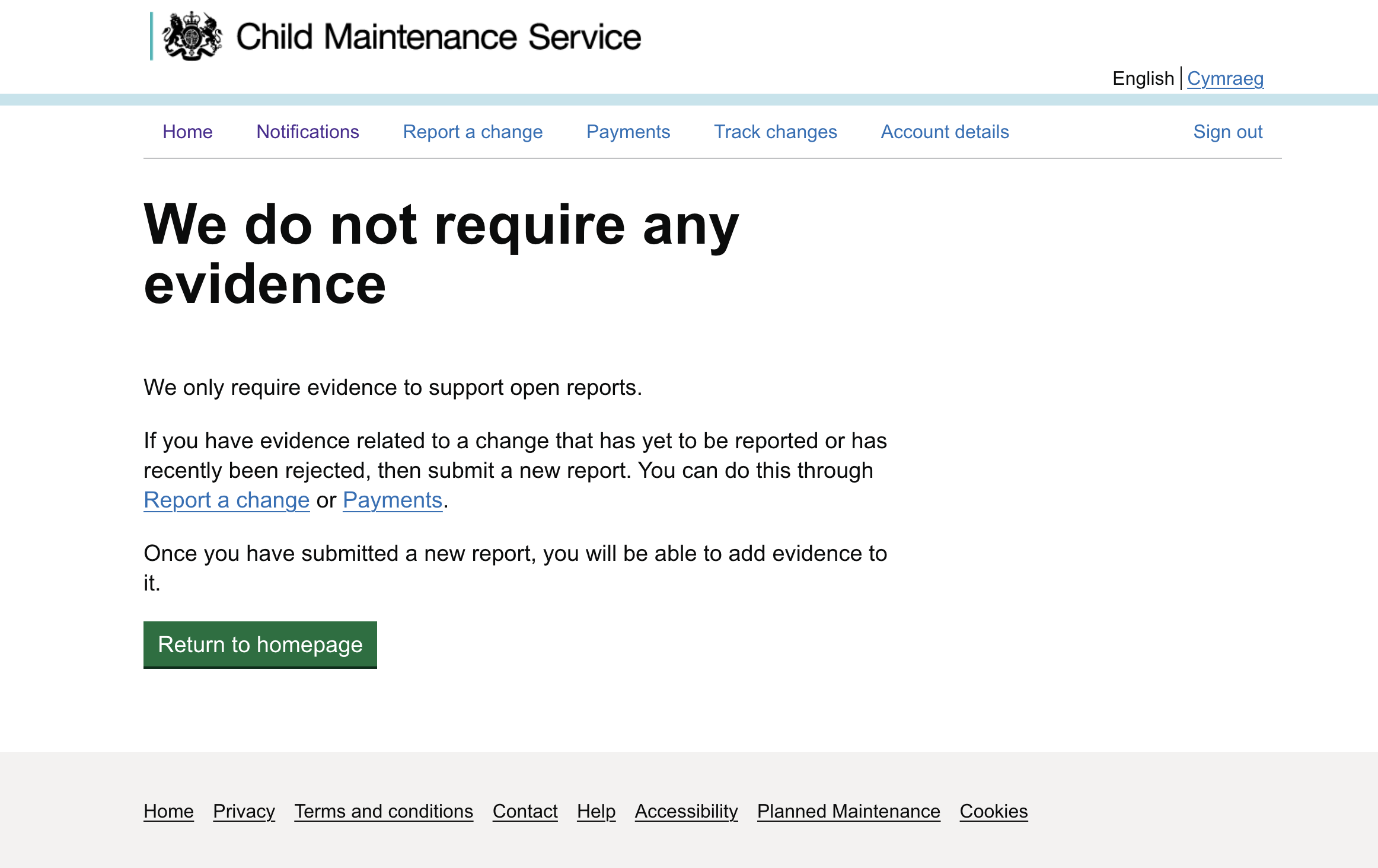Open Payments in the top navigation
Screen dimensions: 1378x868
tap(628, 132)
